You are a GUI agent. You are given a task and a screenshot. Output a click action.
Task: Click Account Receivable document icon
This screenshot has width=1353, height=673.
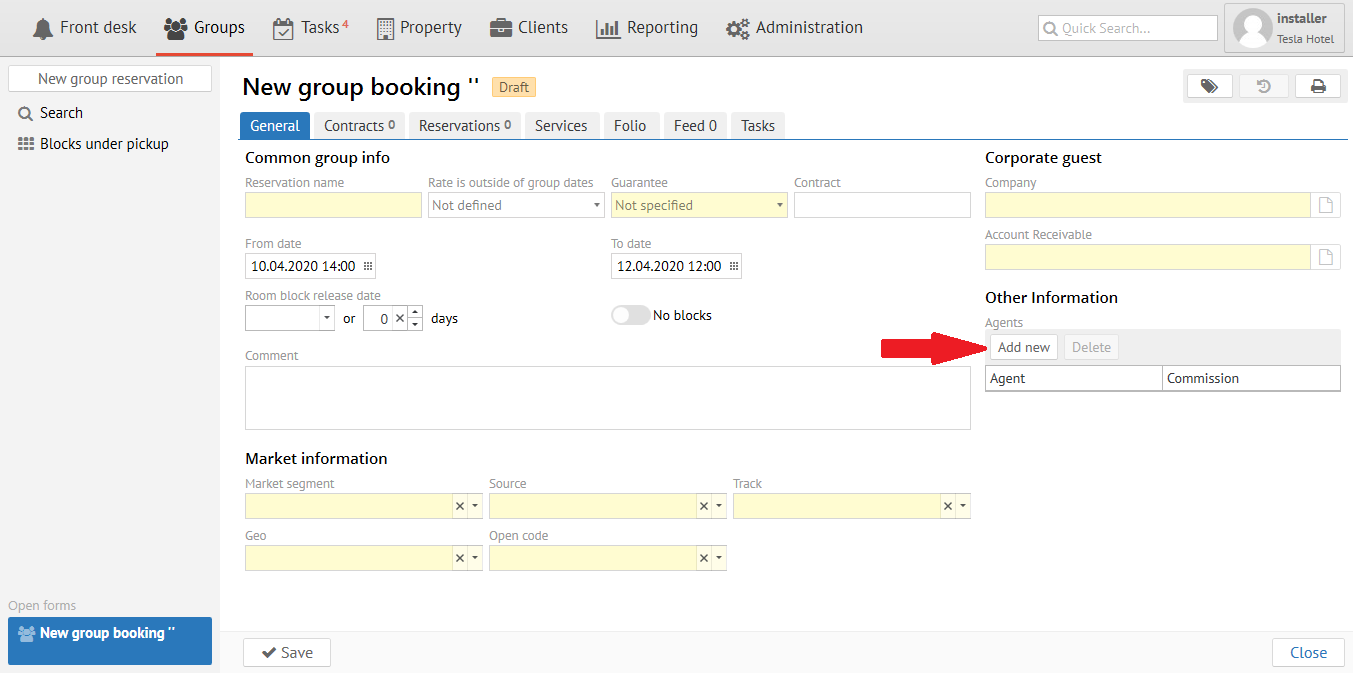pyautogui.click(x=1325, y=257)
